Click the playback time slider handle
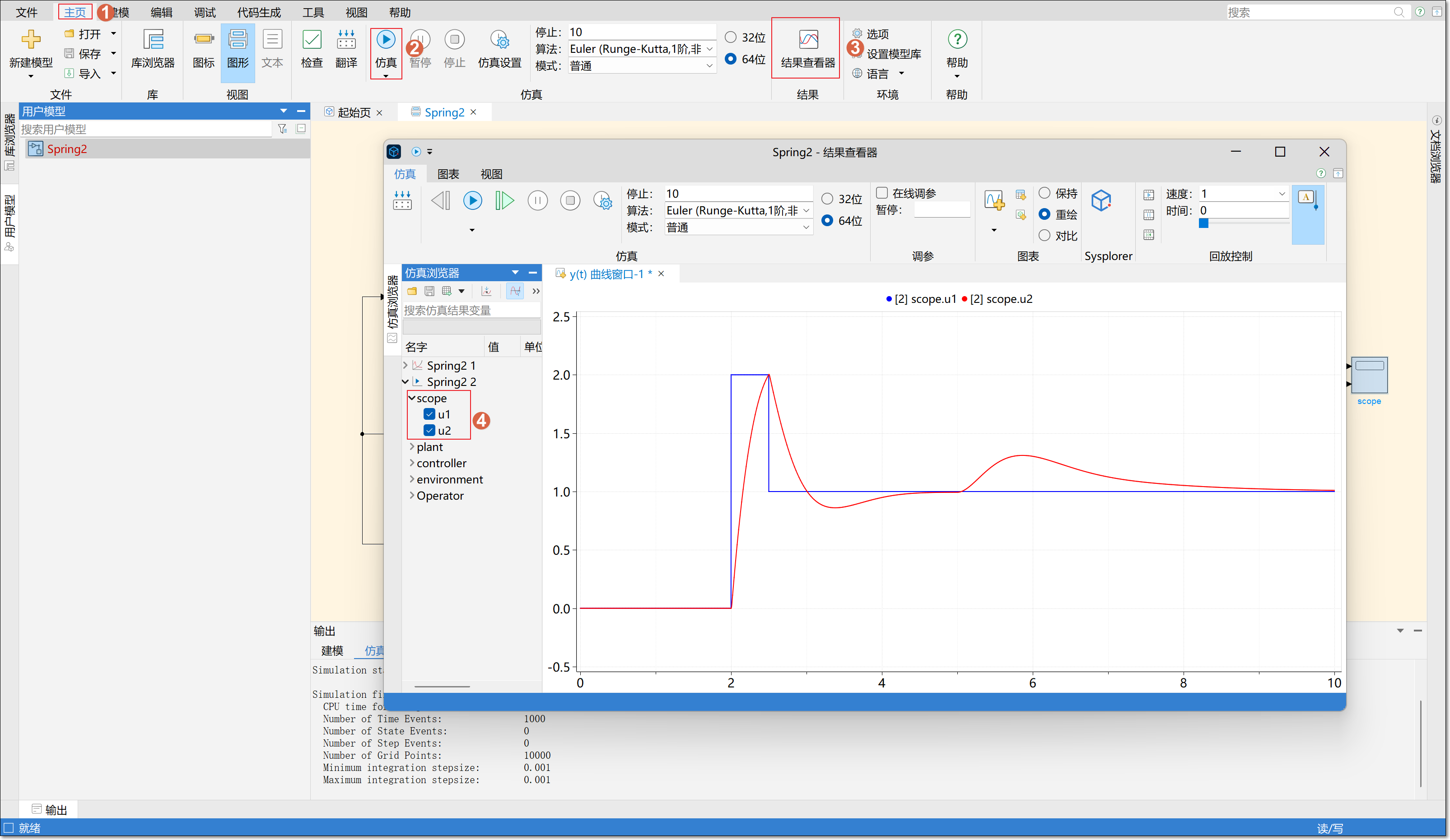 [1203, 223]
